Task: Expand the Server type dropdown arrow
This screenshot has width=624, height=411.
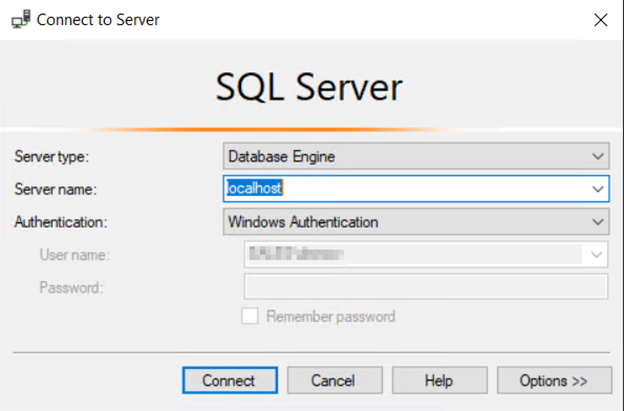Action: pyautogui.click(x=598, y=156)
